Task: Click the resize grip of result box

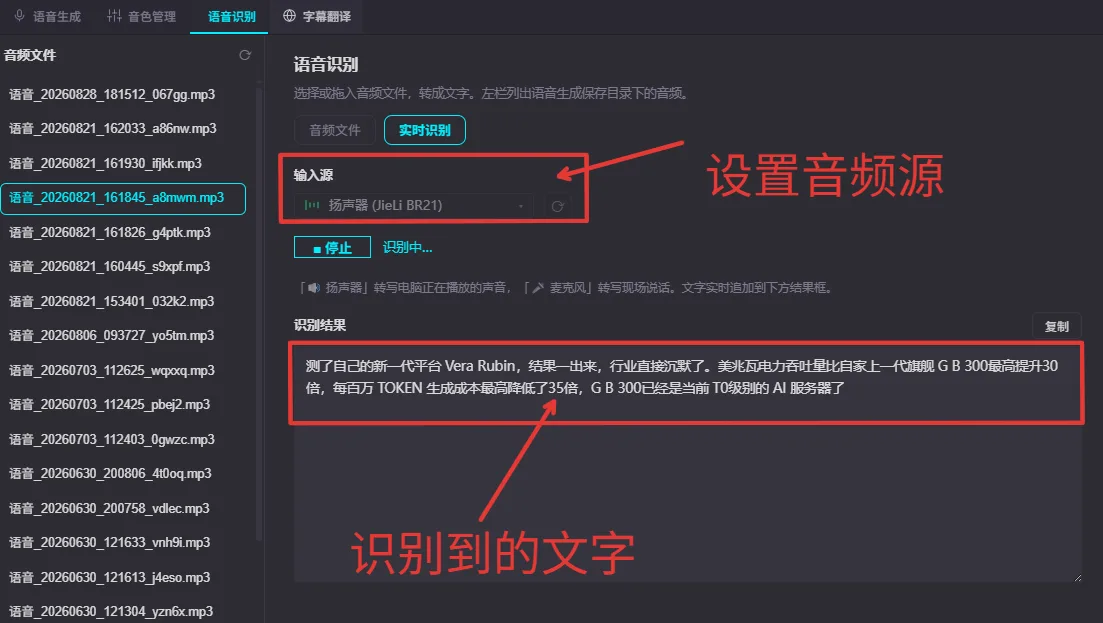Action: click(x=1077, y=577)
